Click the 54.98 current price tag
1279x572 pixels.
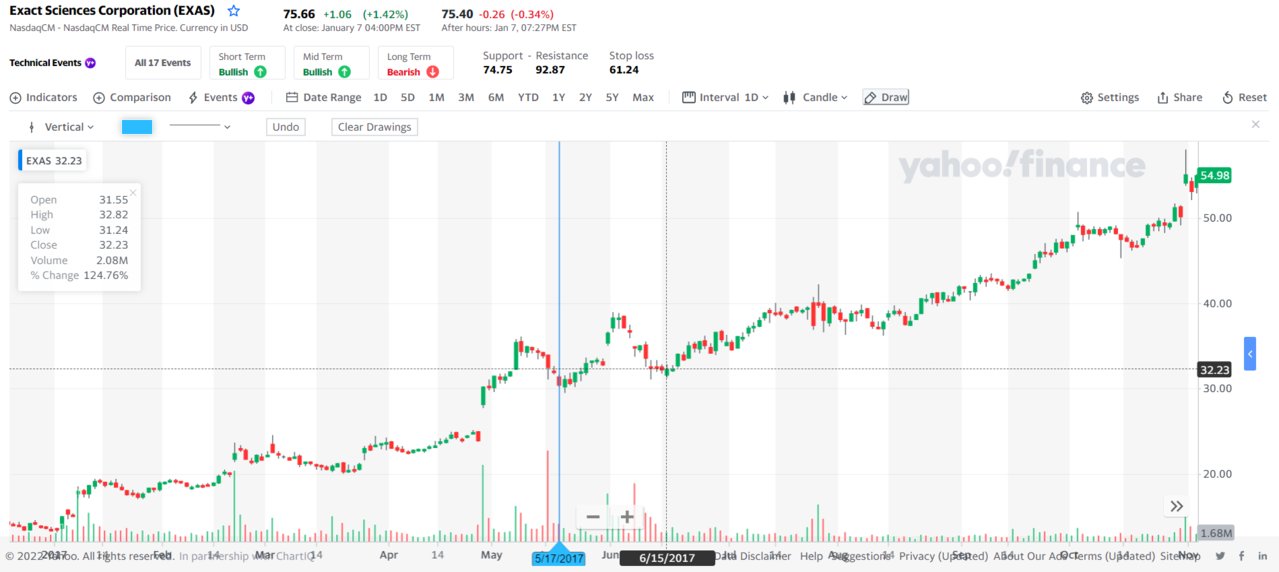(x=1215, y=175)
